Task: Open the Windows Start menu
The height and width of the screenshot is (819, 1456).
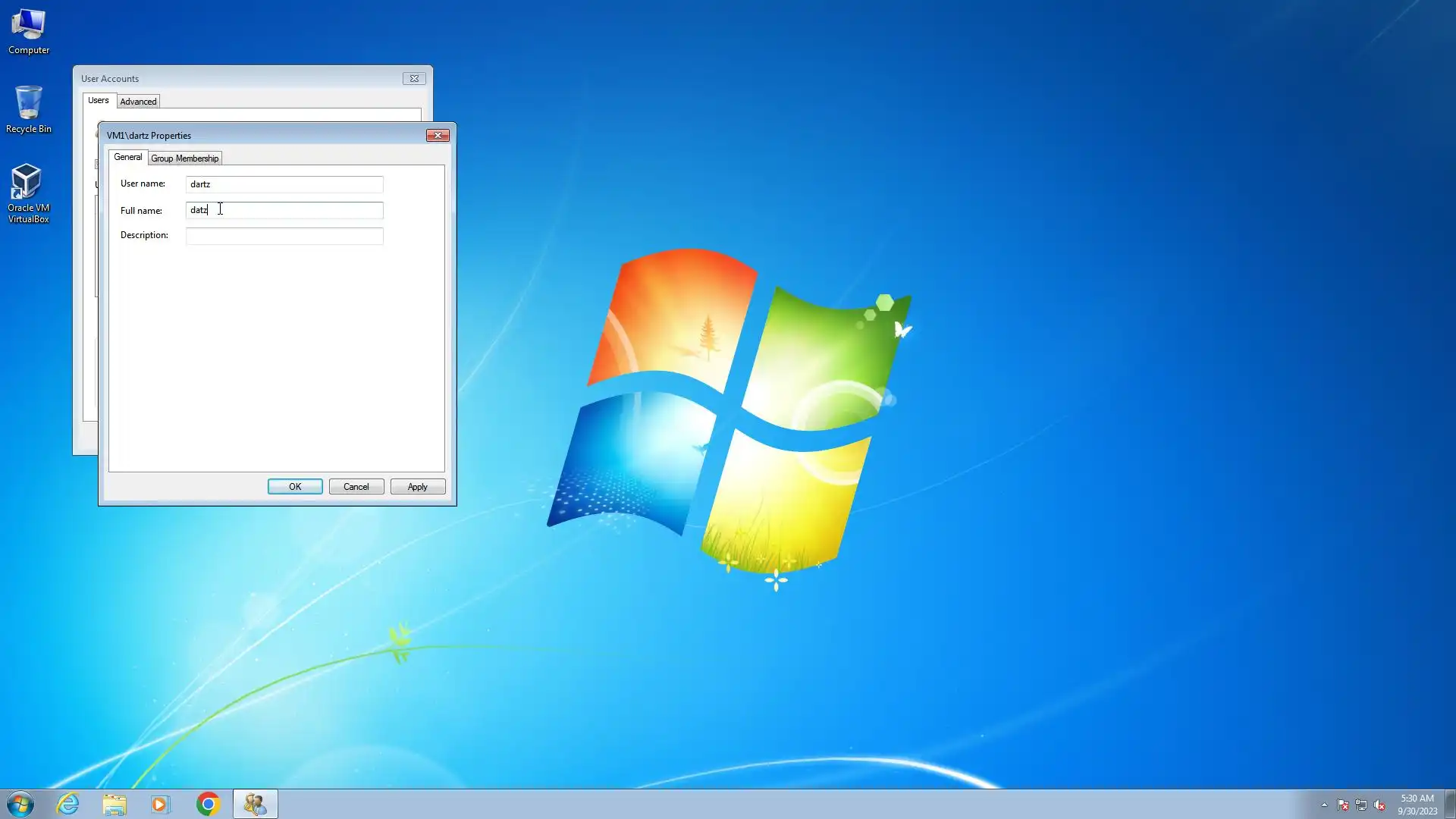Action: (20, 804)
